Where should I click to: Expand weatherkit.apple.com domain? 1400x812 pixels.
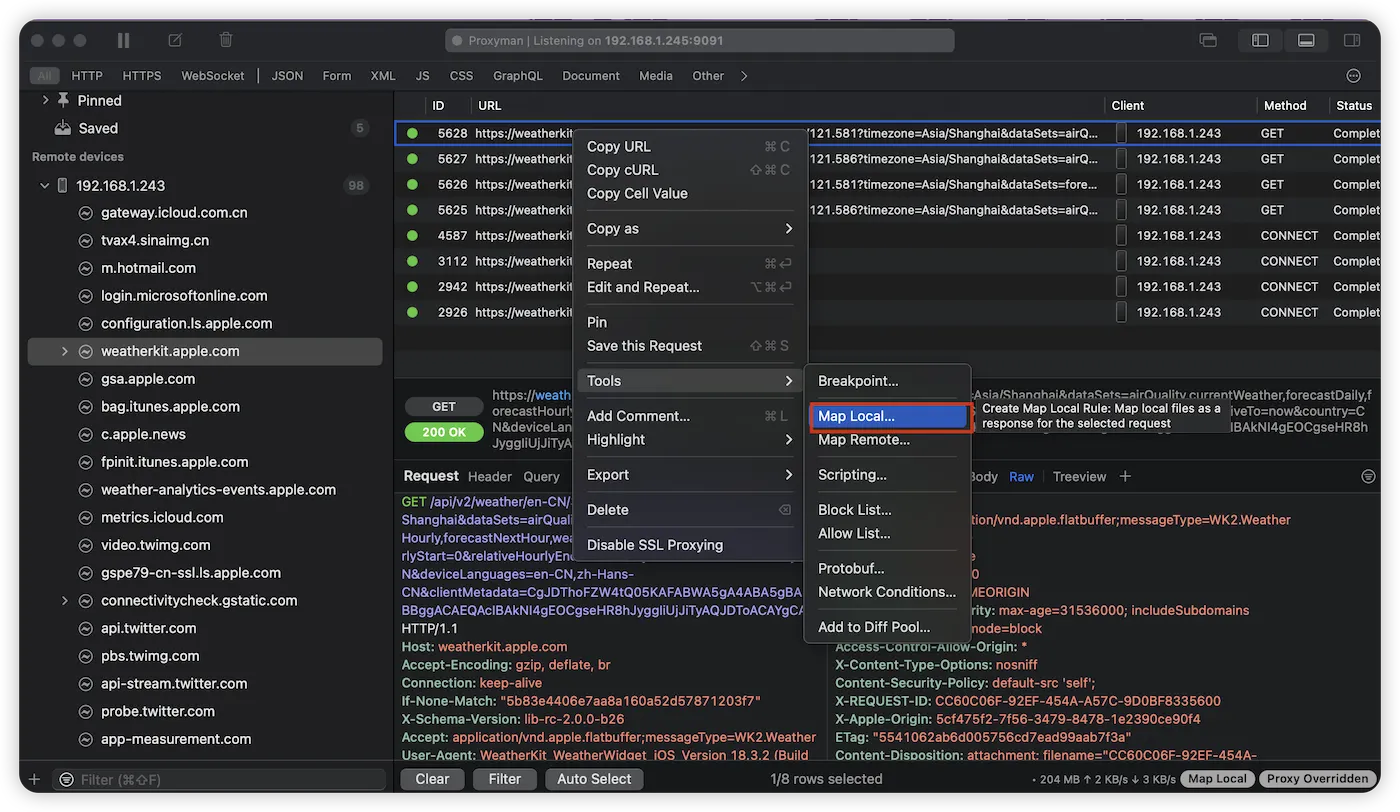click(x=64, y=351)
